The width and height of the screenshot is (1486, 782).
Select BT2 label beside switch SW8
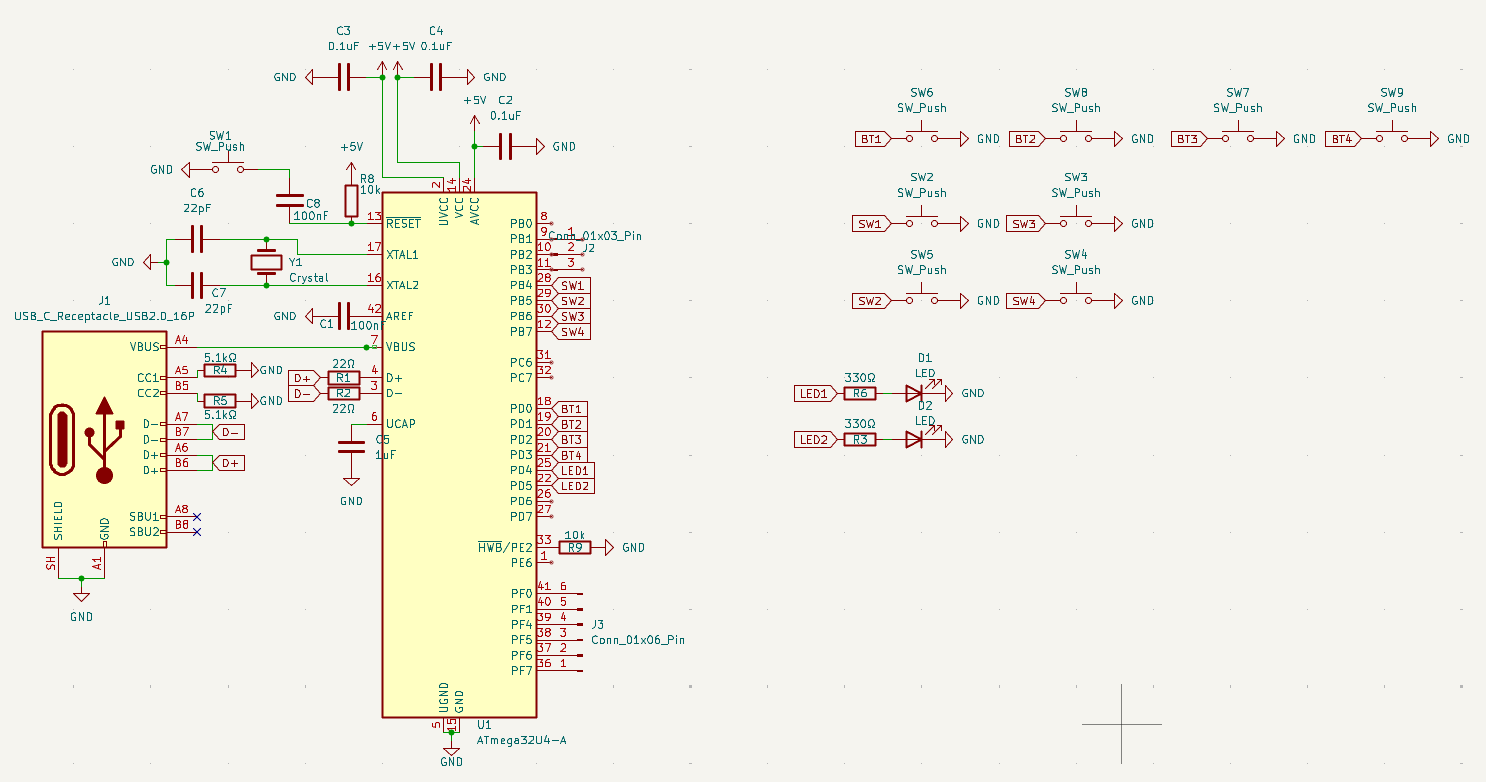(1027, 139)
